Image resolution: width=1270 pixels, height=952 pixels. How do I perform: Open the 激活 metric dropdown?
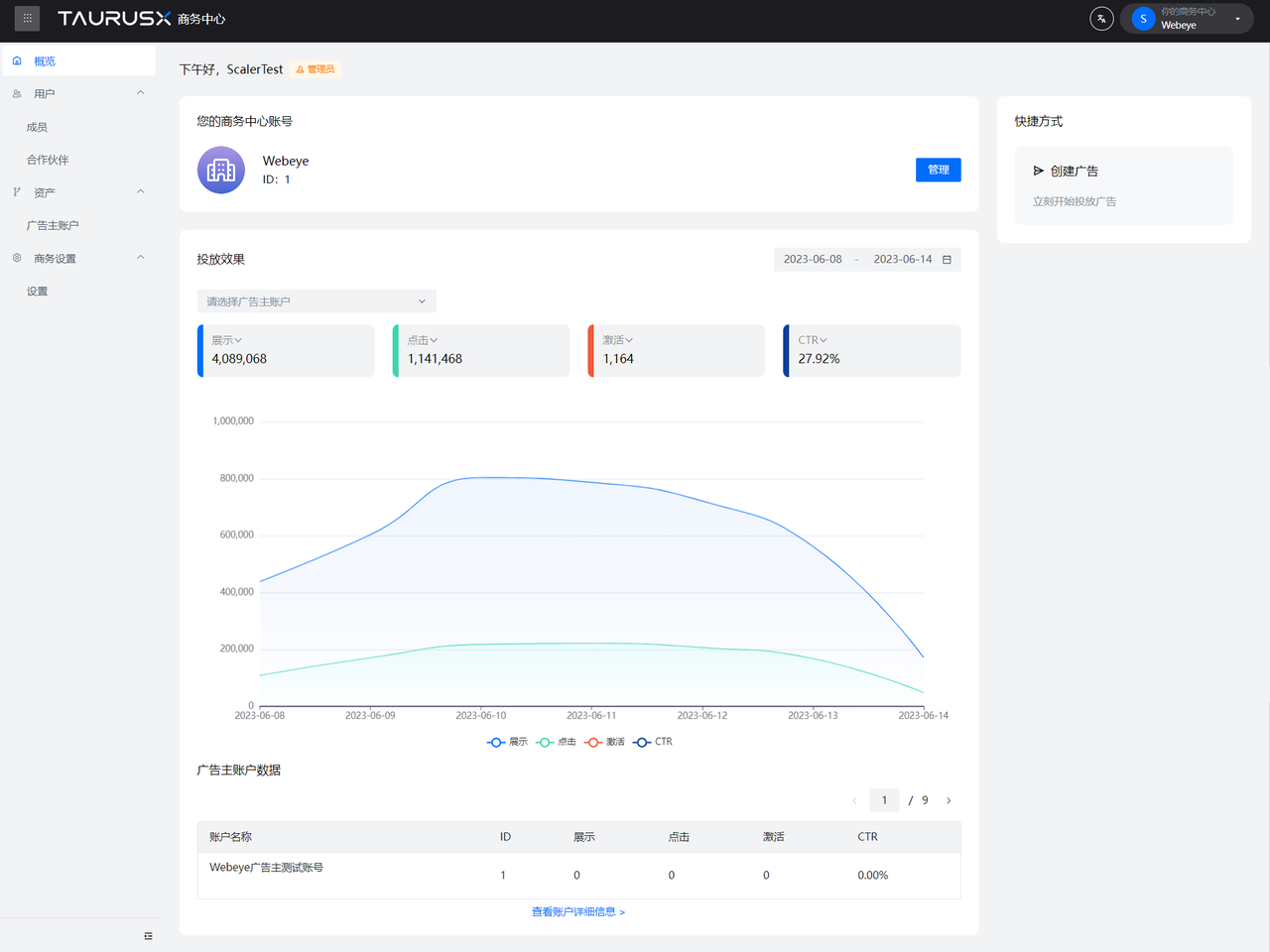(618, 340)
